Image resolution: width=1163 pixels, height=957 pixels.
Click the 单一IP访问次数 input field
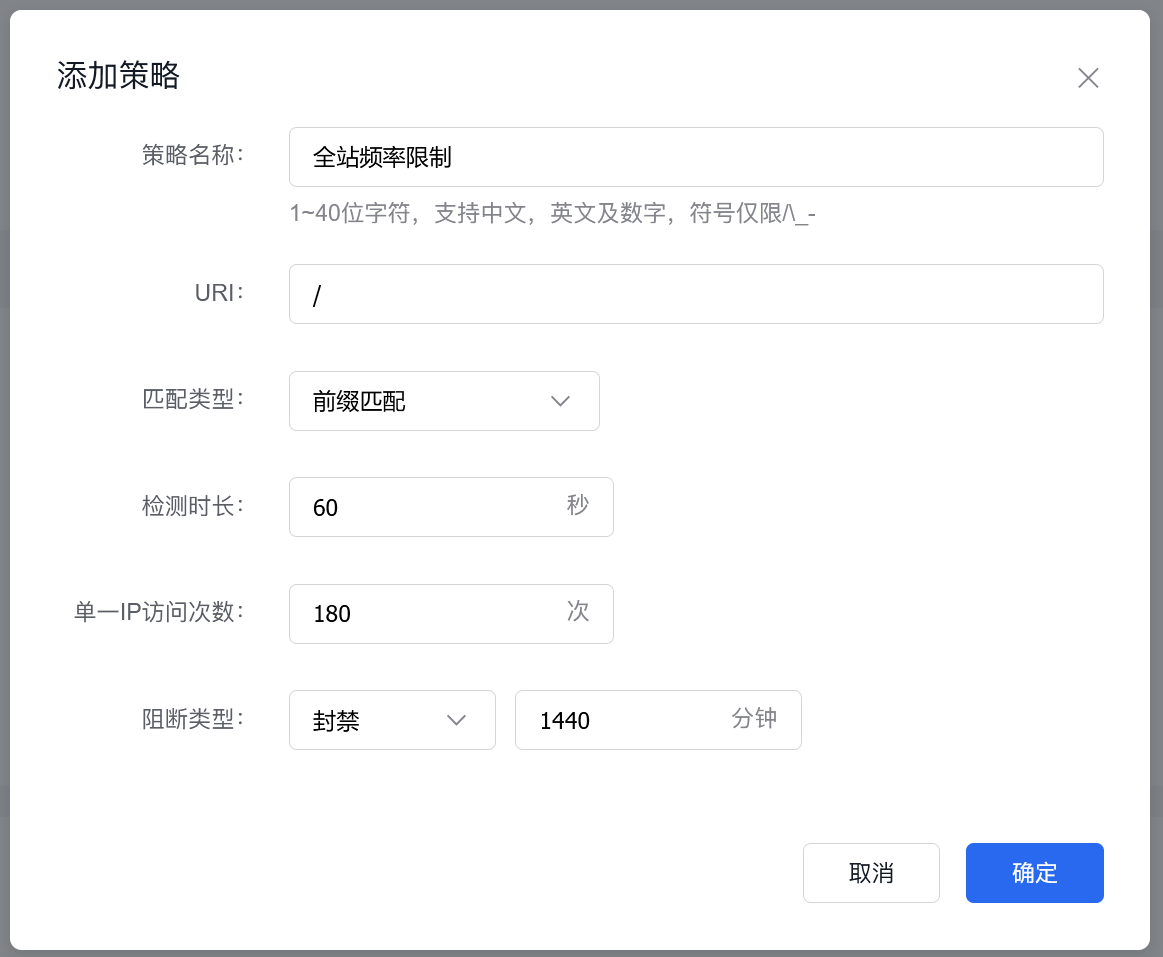pyautogui.click(x=451, y=614)
